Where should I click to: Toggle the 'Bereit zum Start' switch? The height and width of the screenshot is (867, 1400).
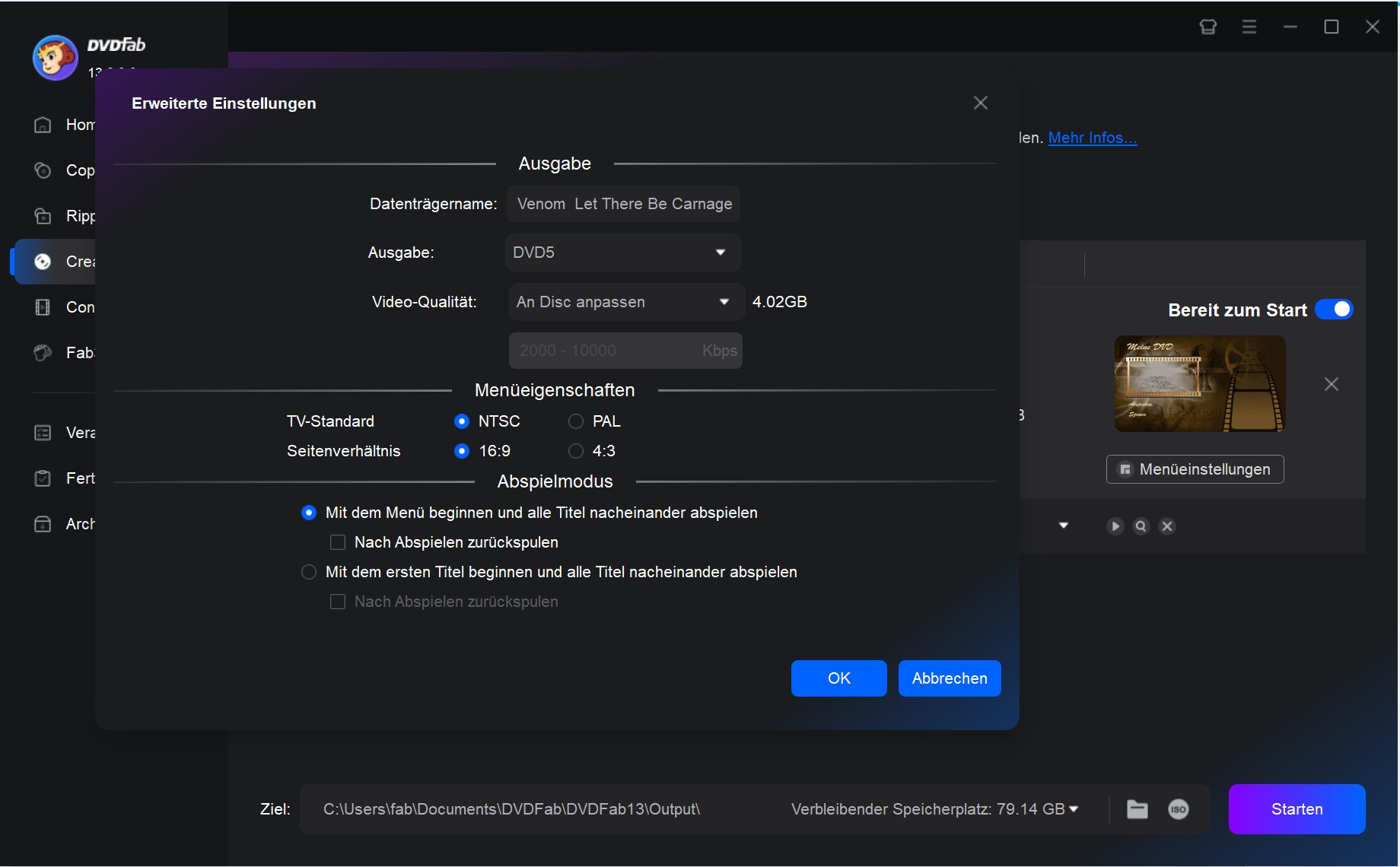click(x=1334, y=310)
